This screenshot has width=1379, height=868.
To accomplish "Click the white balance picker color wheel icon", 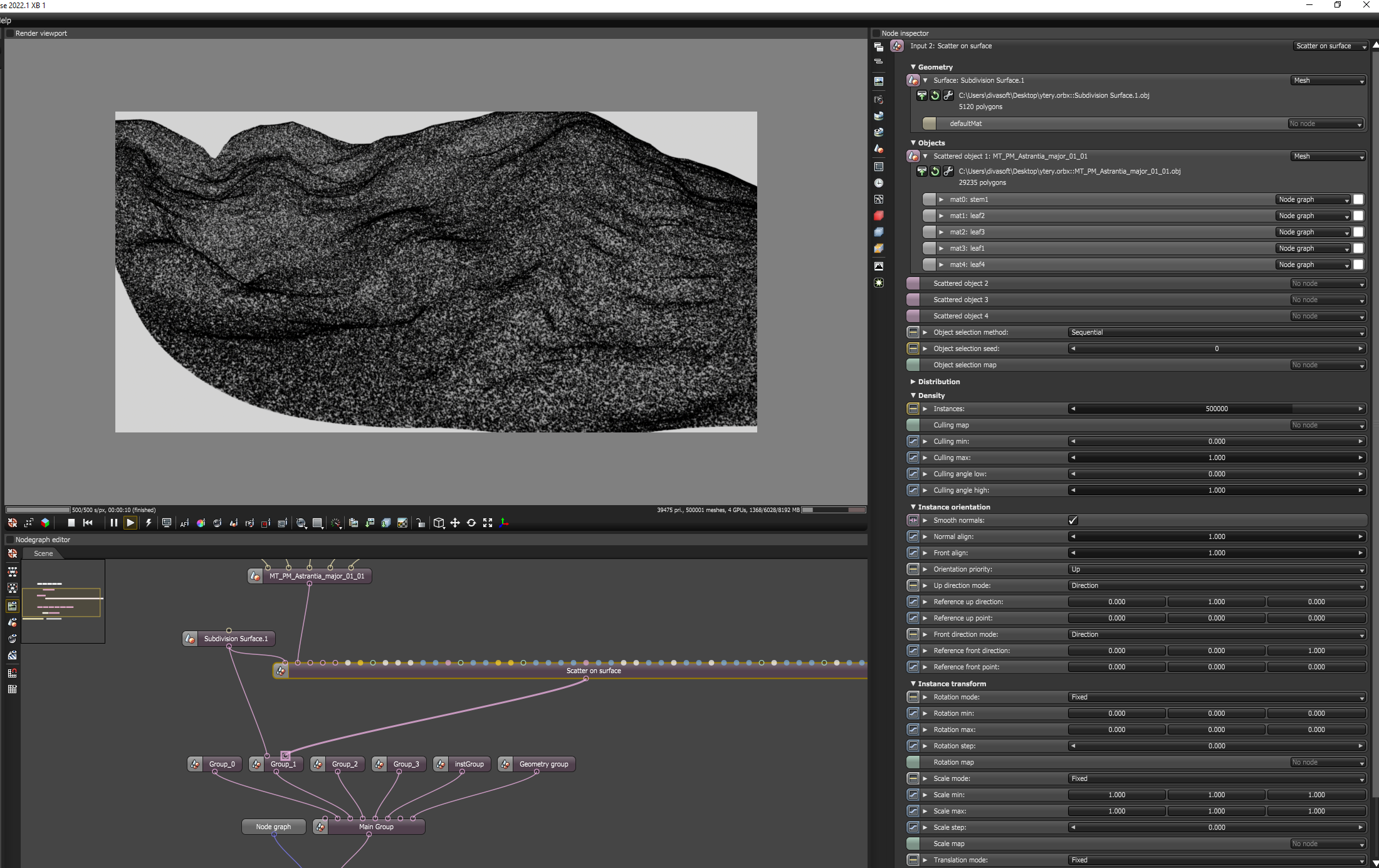I will (x=201, y=523).
